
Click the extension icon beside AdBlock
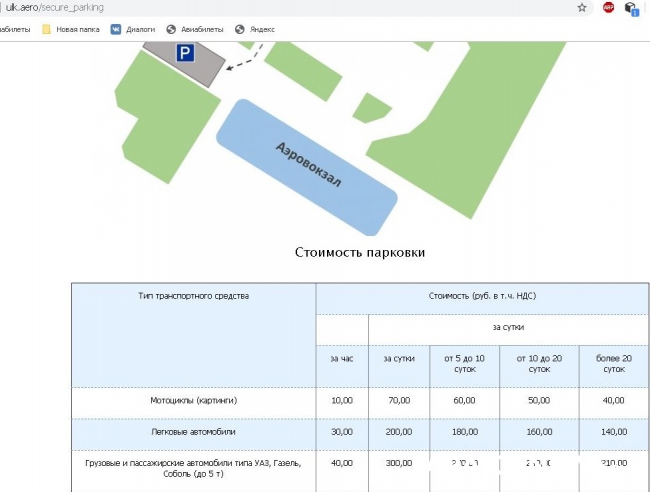point(631,8)
